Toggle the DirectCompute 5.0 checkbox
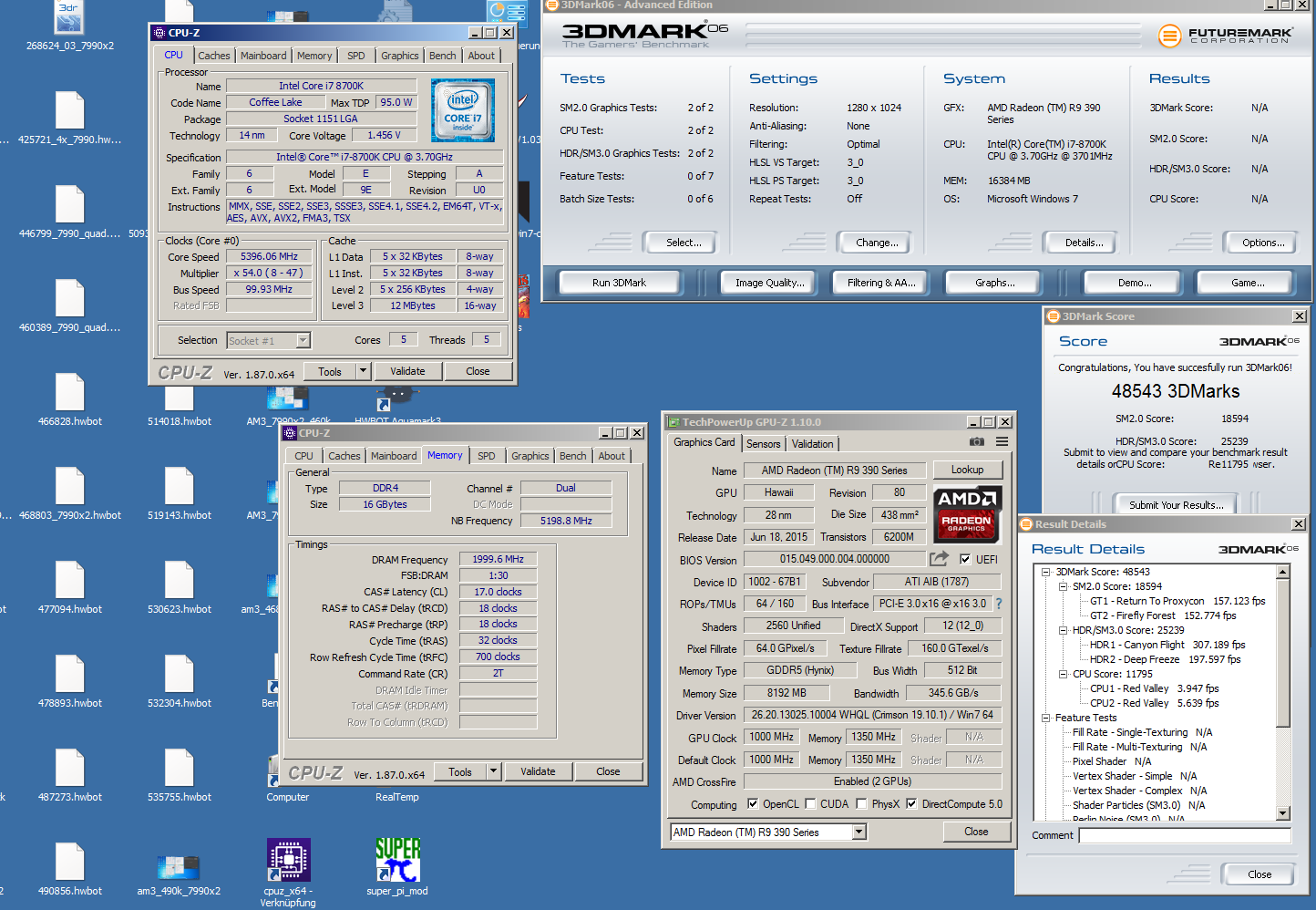 tap(911, 804)
